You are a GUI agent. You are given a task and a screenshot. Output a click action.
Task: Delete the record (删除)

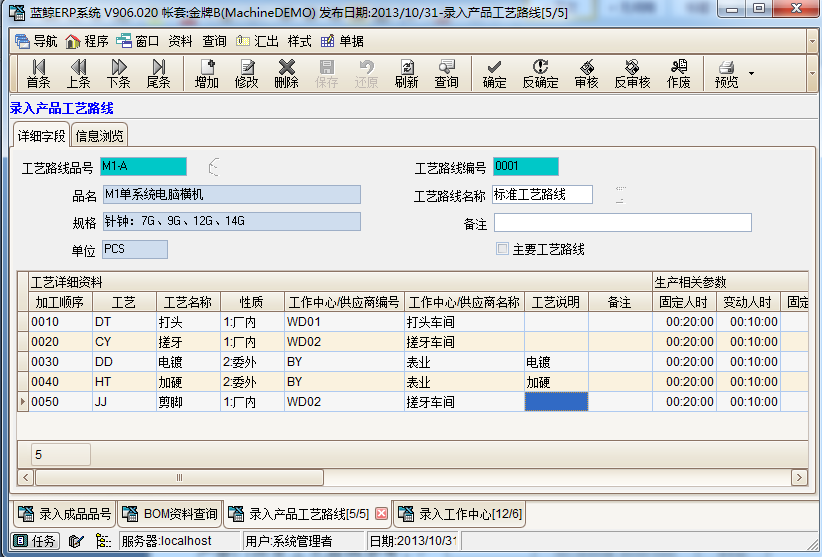pos(286,74)
